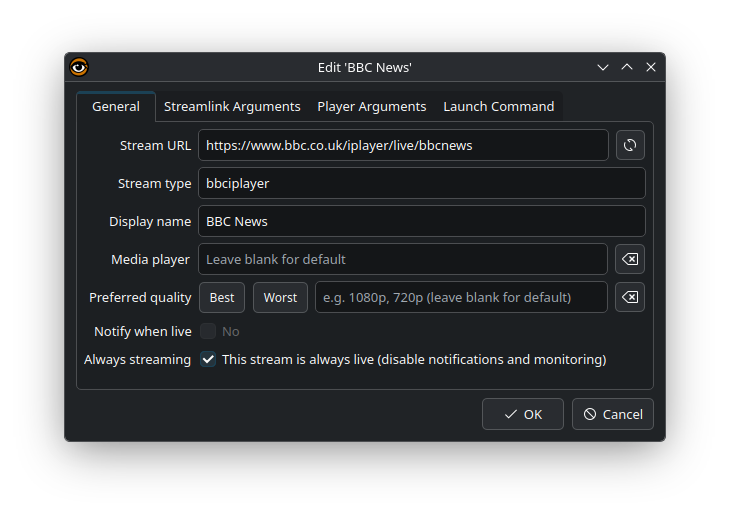Maximize the dialog with the up chevron
The image size is (730, 518).
[x=627, y=67]
